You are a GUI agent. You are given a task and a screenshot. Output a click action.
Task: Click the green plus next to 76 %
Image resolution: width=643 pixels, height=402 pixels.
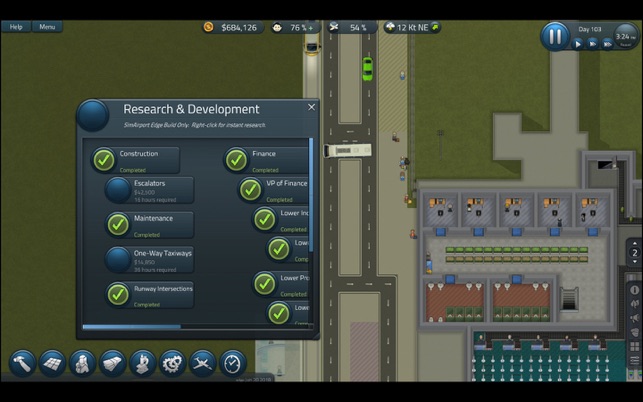(311, 28)
